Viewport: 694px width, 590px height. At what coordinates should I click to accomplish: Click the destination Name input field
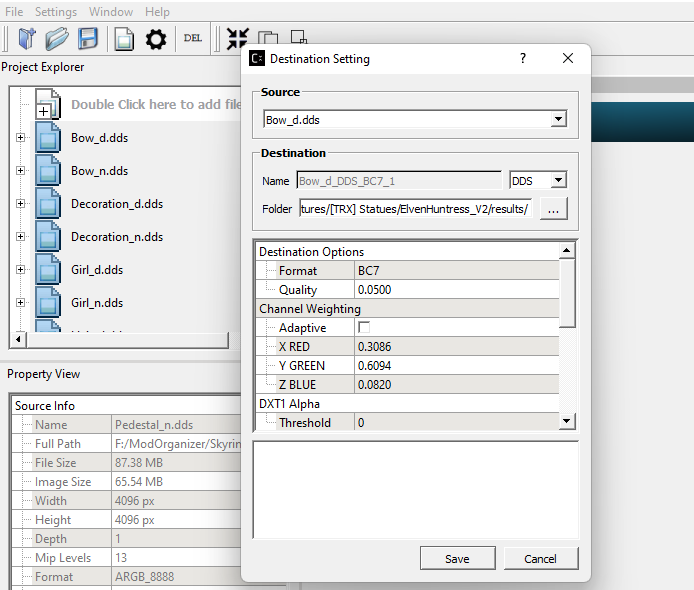pos(399,181)
